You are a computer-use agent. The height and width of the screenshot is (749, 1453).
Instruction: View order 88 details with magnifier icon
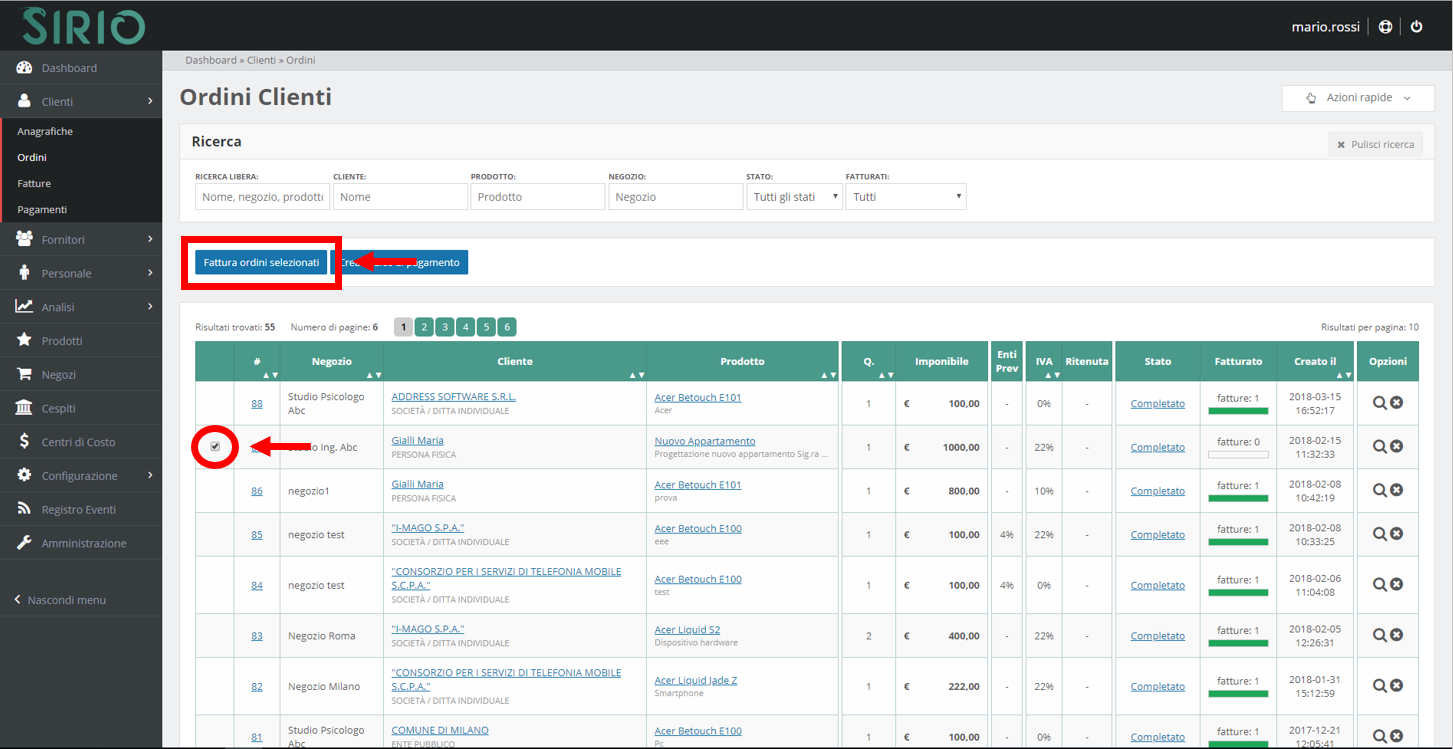pyautogui.click(x=1379, y=403)
